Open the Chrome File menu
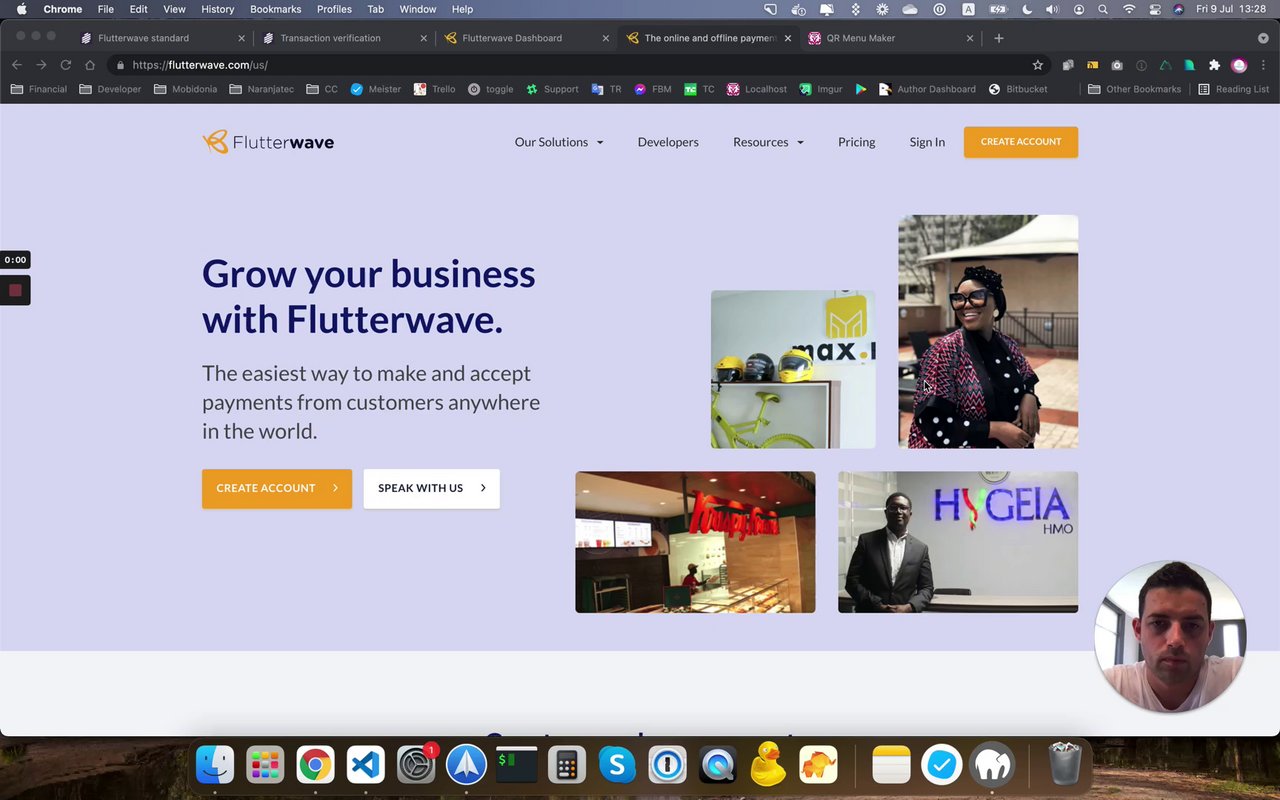This screenshot has height=800, width=1280. pyautogui.click(x=105, y=9)
